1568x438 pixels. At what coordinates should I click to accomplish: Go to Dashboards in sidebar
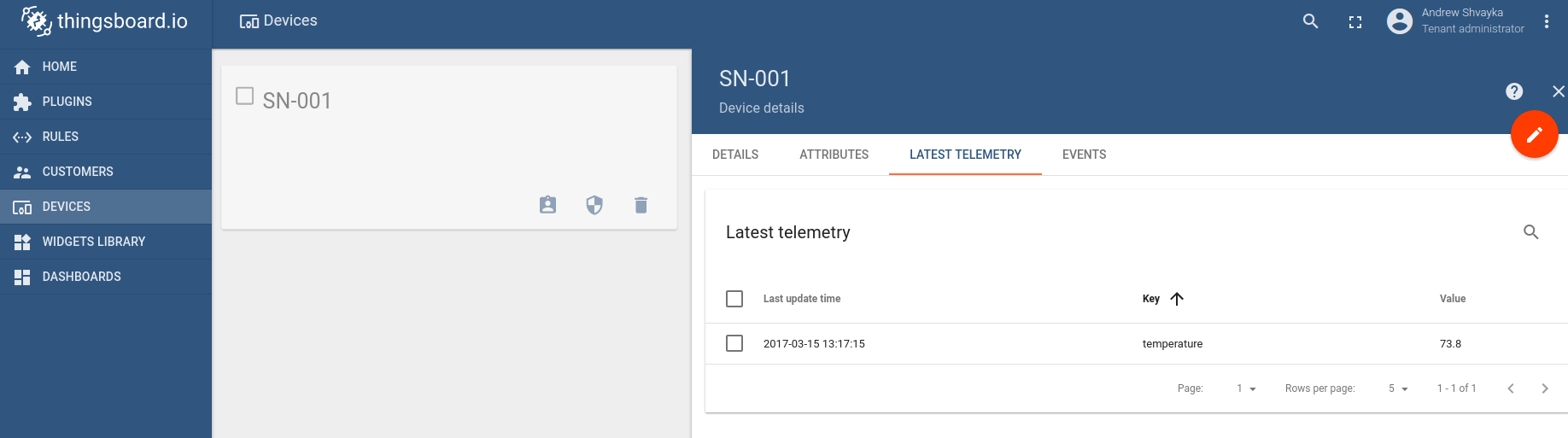pos(81,277)
